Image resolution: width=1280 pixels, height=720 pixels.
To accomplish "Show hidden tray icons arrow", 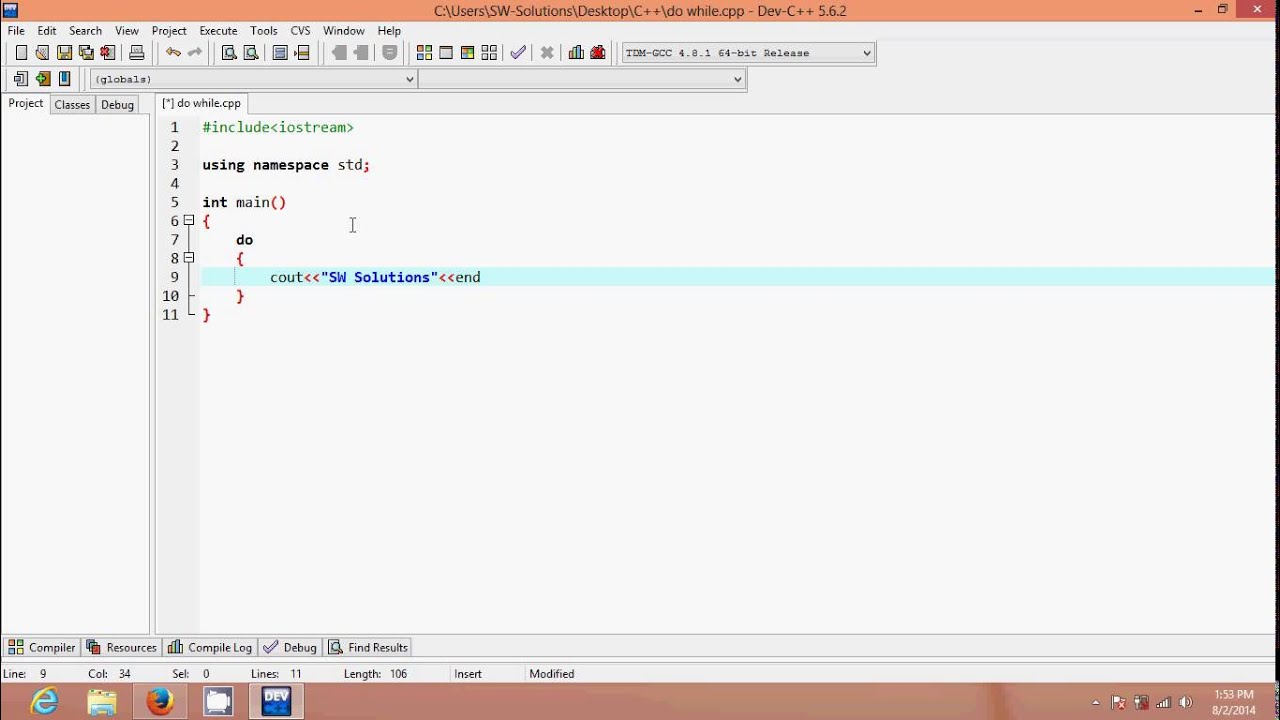I will [x=1096, y=703].
